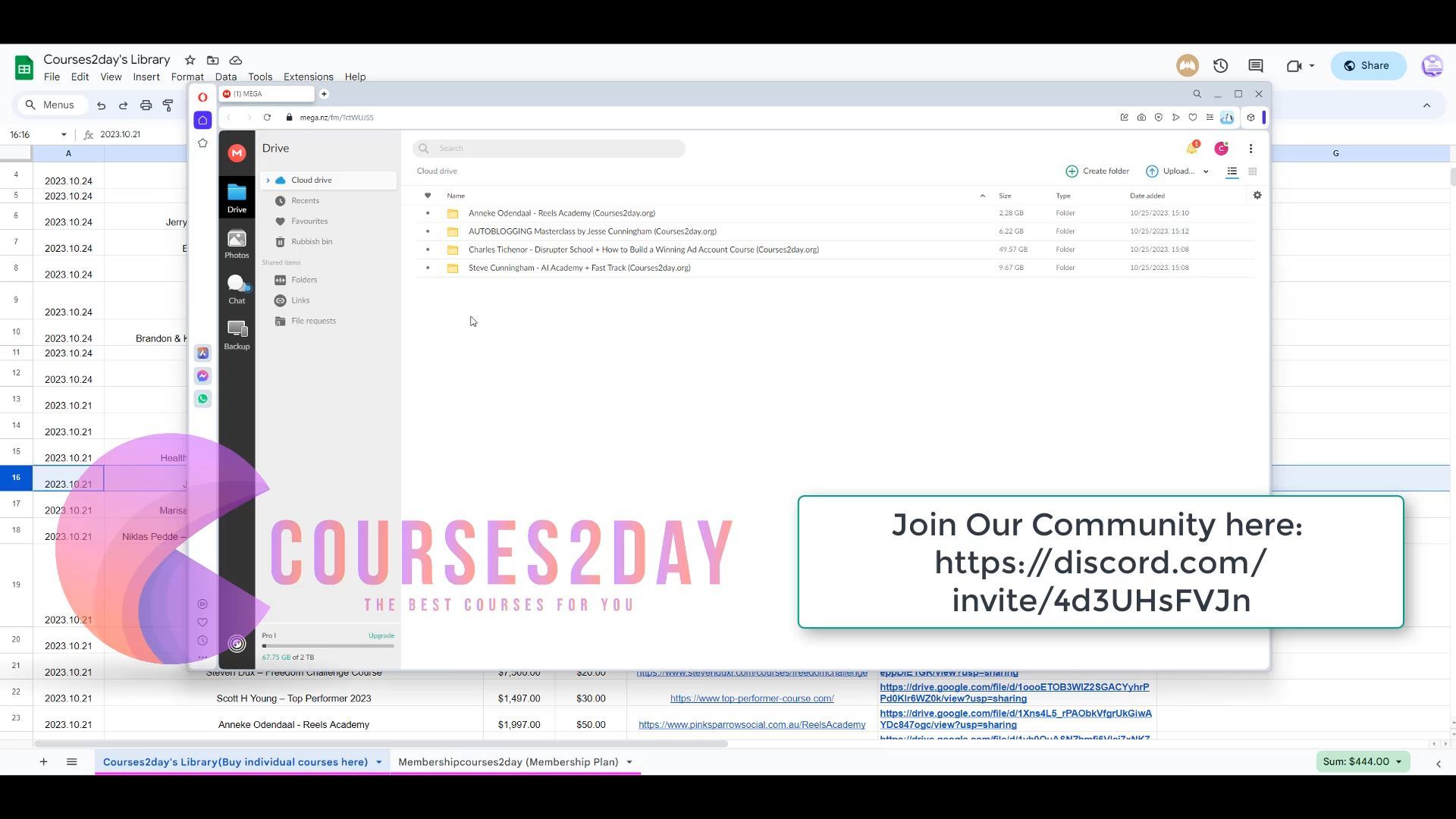
Task: Click the Sheets print icon
Action: click(x=146, y=105)
